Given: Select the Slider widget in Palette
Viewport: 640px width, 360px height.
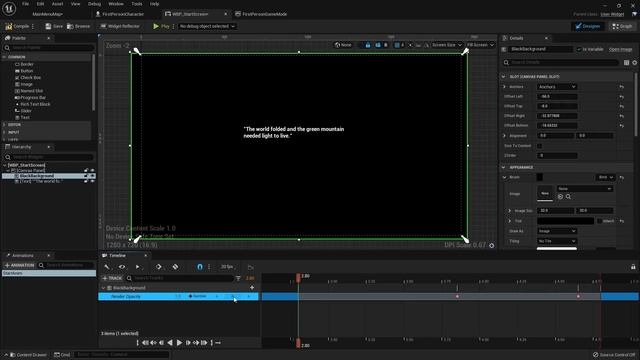Looking at the screenshot, I should (26, 111).
